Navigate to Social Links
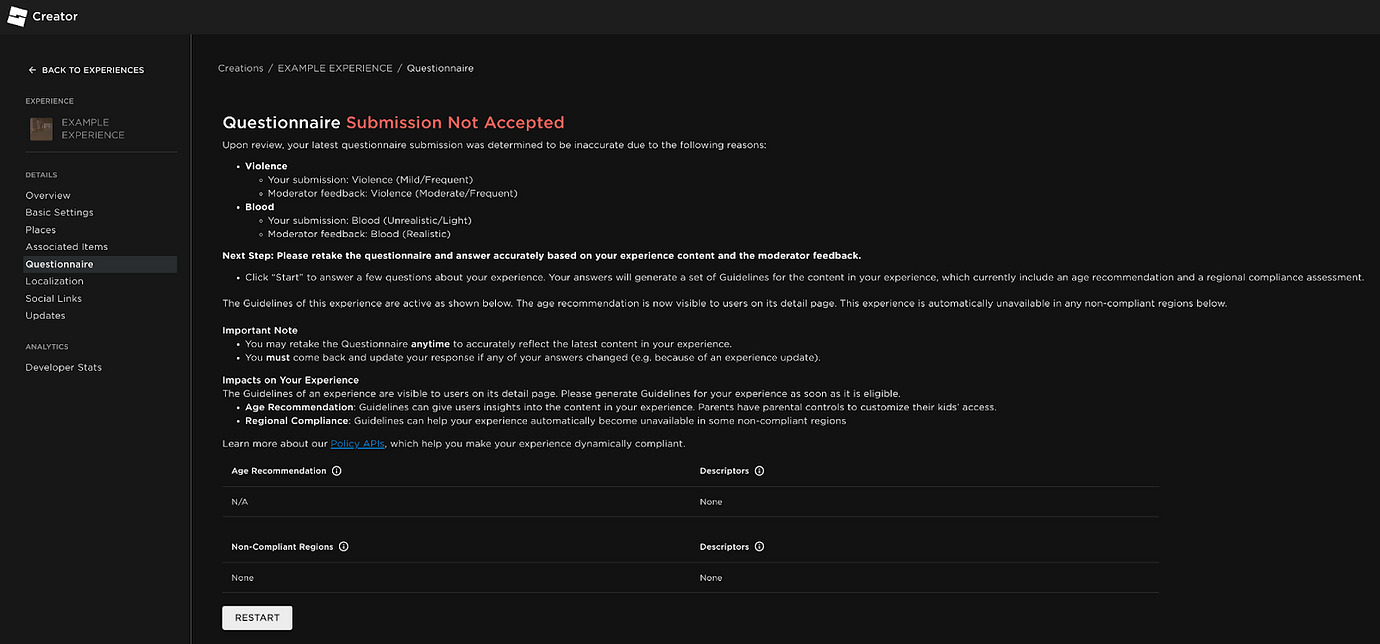The height and width of the screenshot is (644, 1380). coord(53,298)
